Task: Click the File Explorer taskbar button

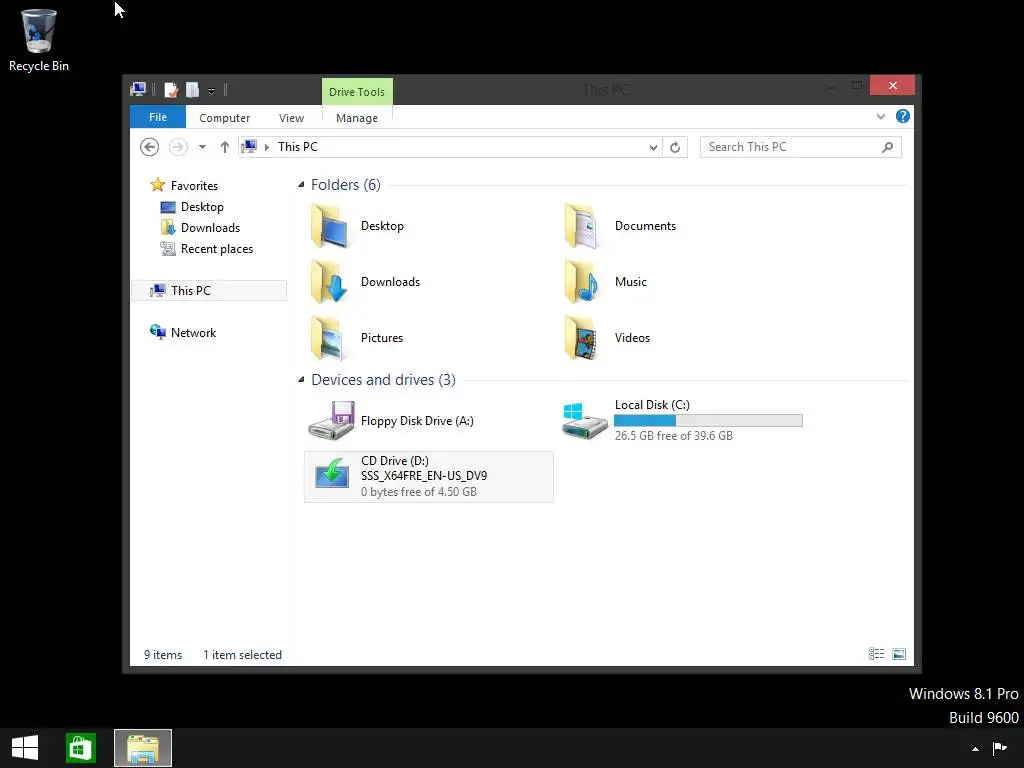Action: pos(143,748)
